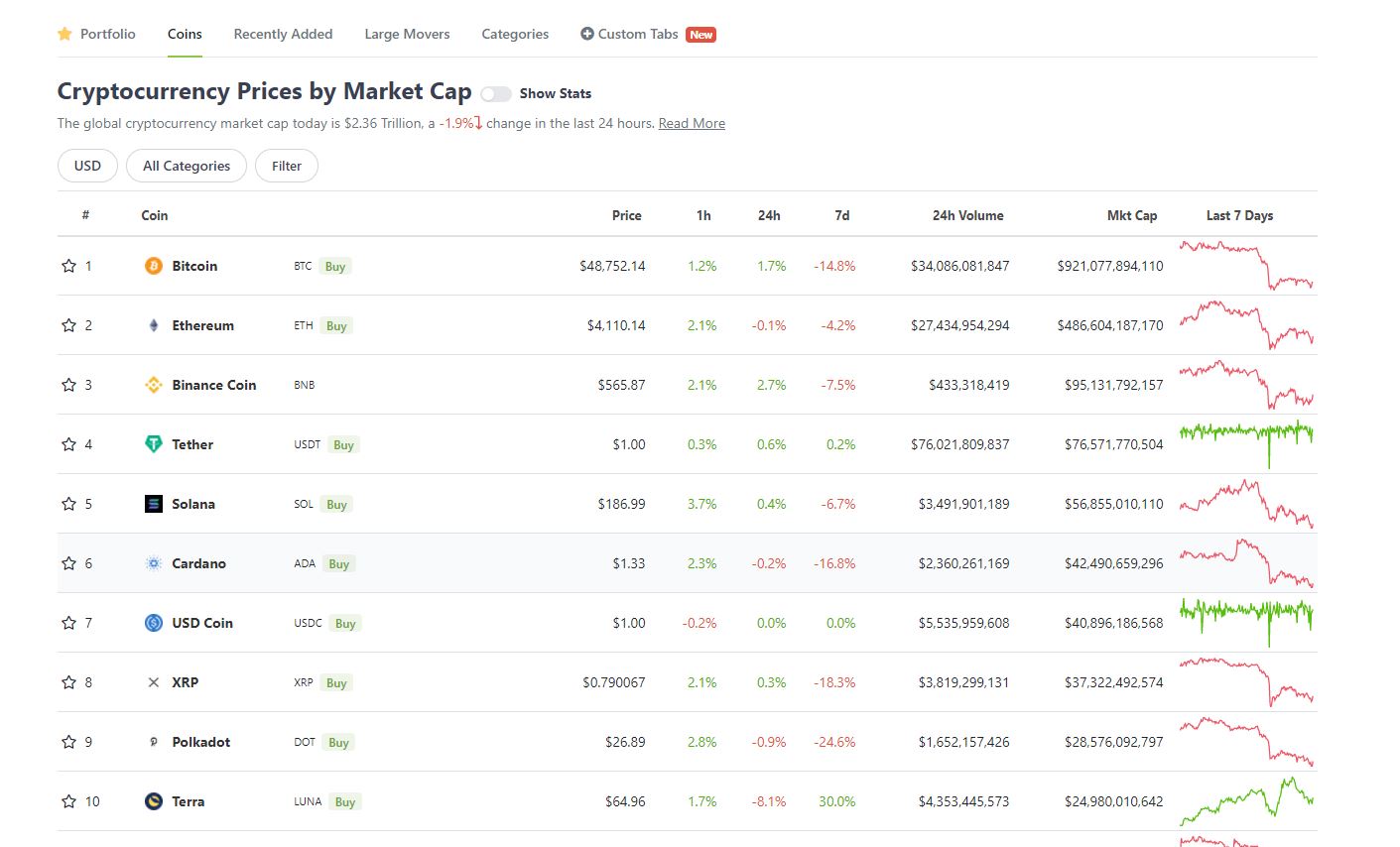Click Buy next to DOT
Viewport: 1400px width, 847px height.
click(x=338, y=742)
